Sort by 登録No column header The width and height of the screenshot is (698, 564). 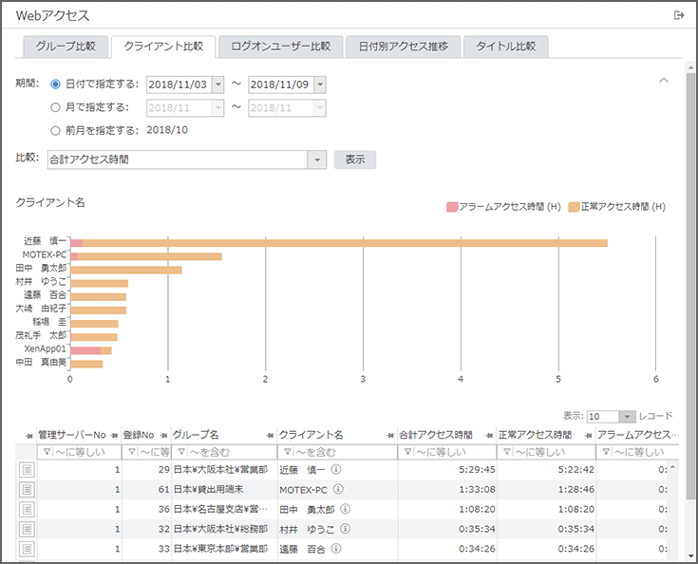click(139, 435)
